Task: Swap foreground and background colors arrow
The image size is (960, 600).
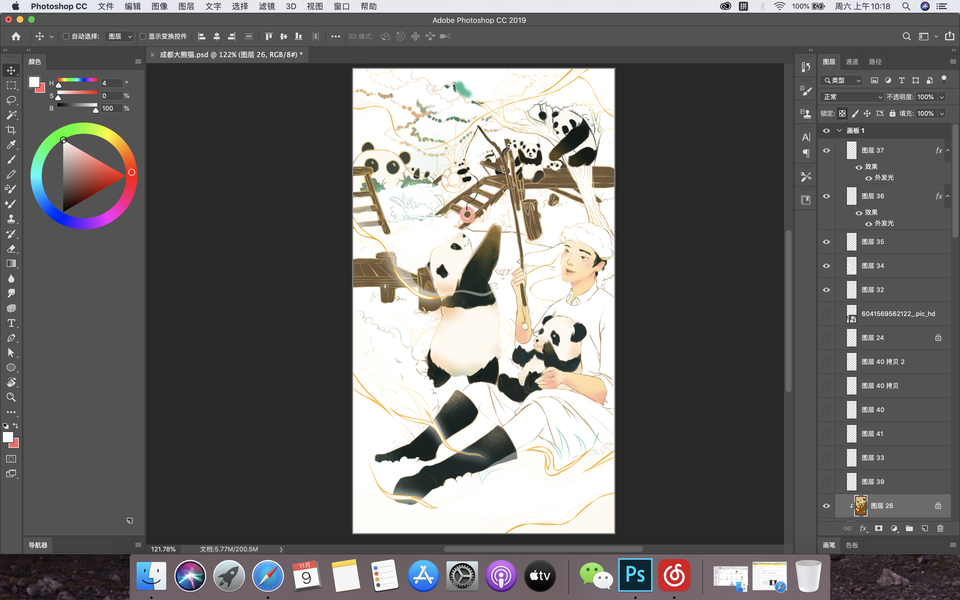Action: point(16,426)
